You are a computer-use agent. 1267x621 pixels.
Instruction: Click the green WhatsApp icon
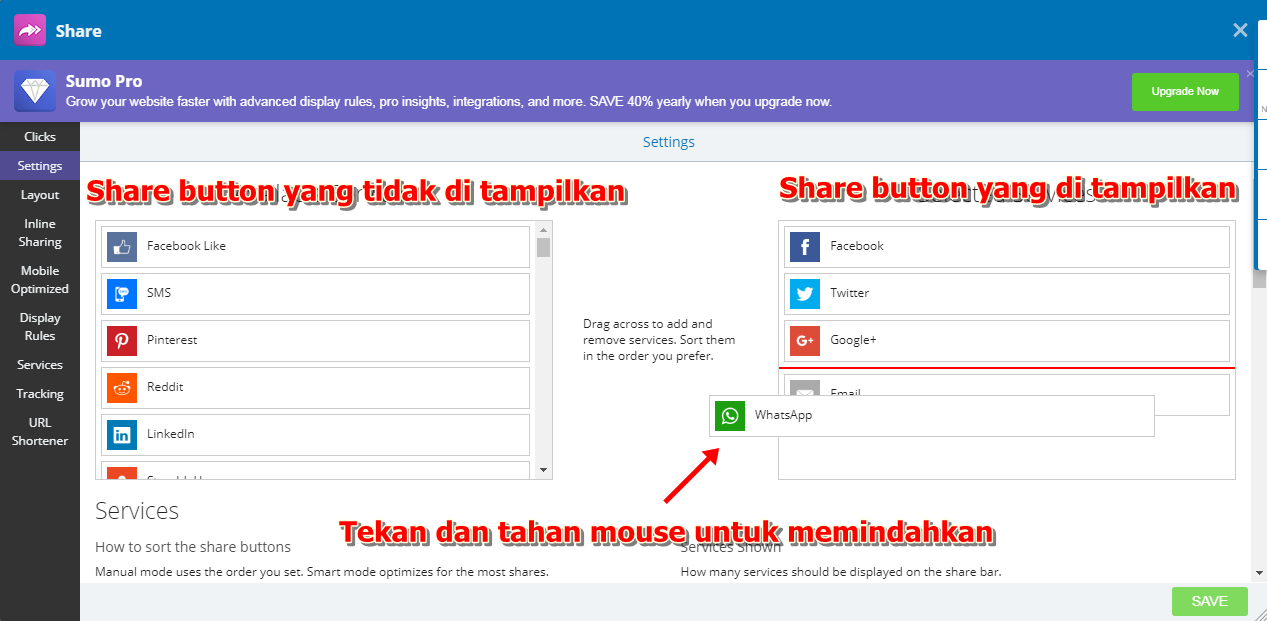[x=730, y=415]
